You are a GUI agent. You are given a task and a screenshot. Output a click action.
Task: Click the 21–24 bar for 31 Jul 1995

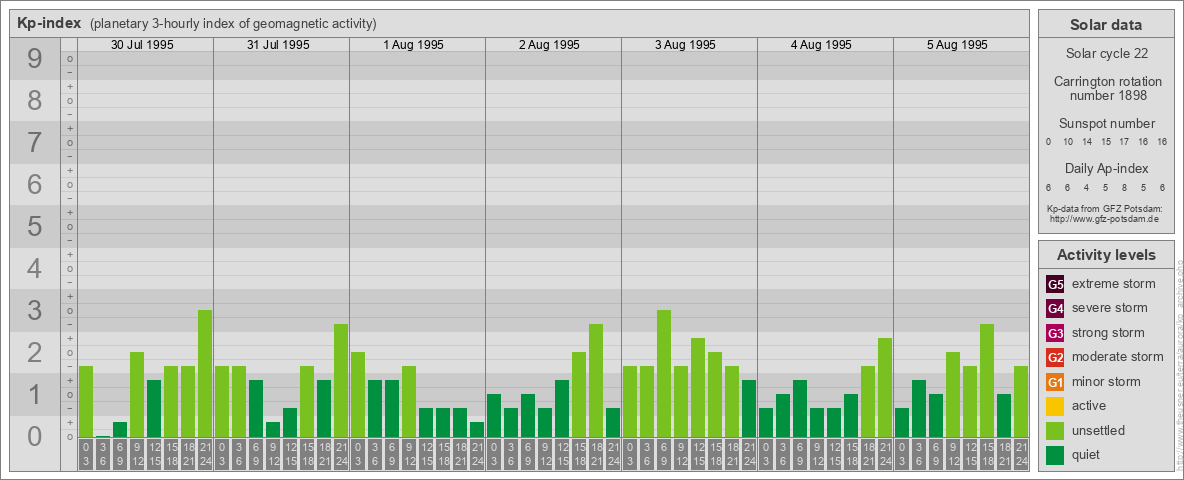pyautogui.click(x=341, y=381)
